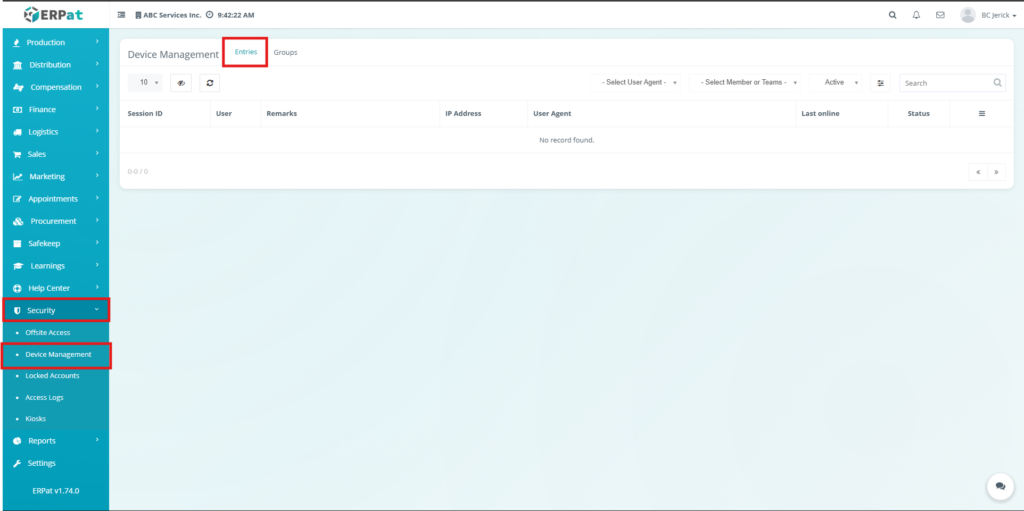Image resolution: width=1024 pixels, height=511 pixels.
Task: Click the Search input field
Action: coord(945,83)
